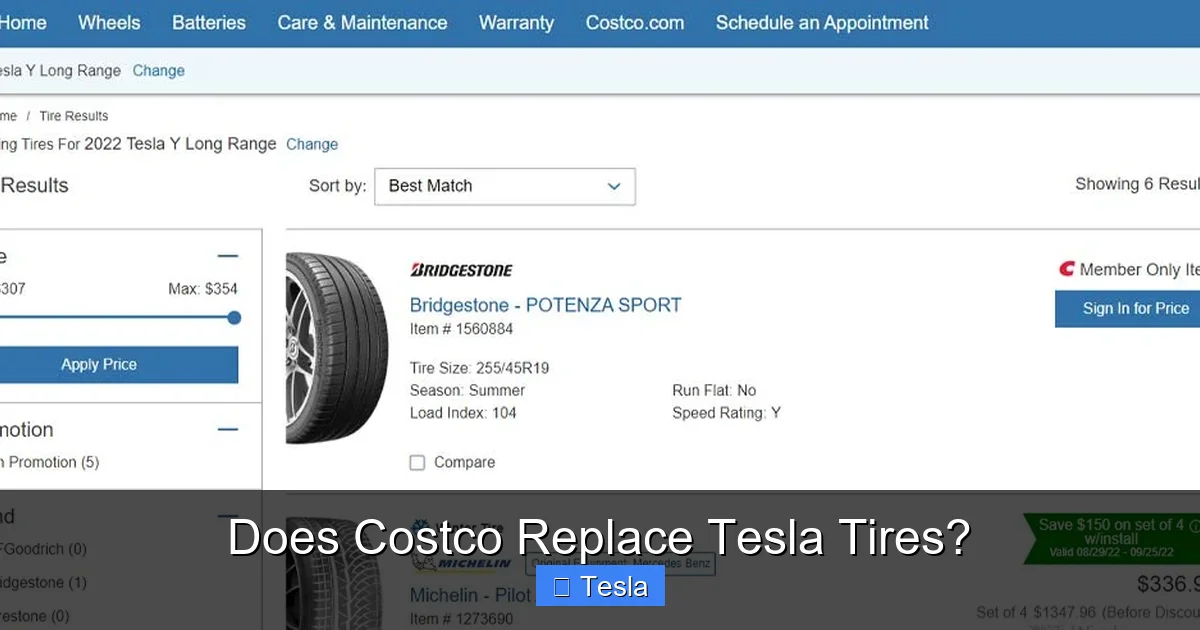This screenshot has height=630, width=1200.
Task: Collapse the Promotion filter section
Action: 227,429
